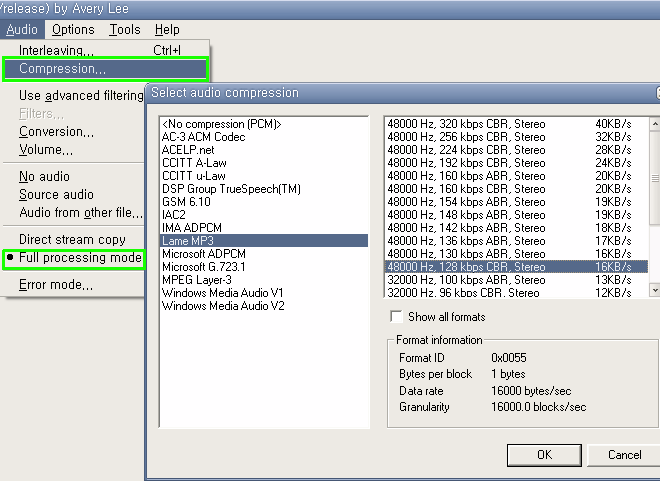The width and height of the screenshot is (660, 481).
Task: Select 32000 Hz, 100 kbps ABR format
Action: tap(517, 280)
